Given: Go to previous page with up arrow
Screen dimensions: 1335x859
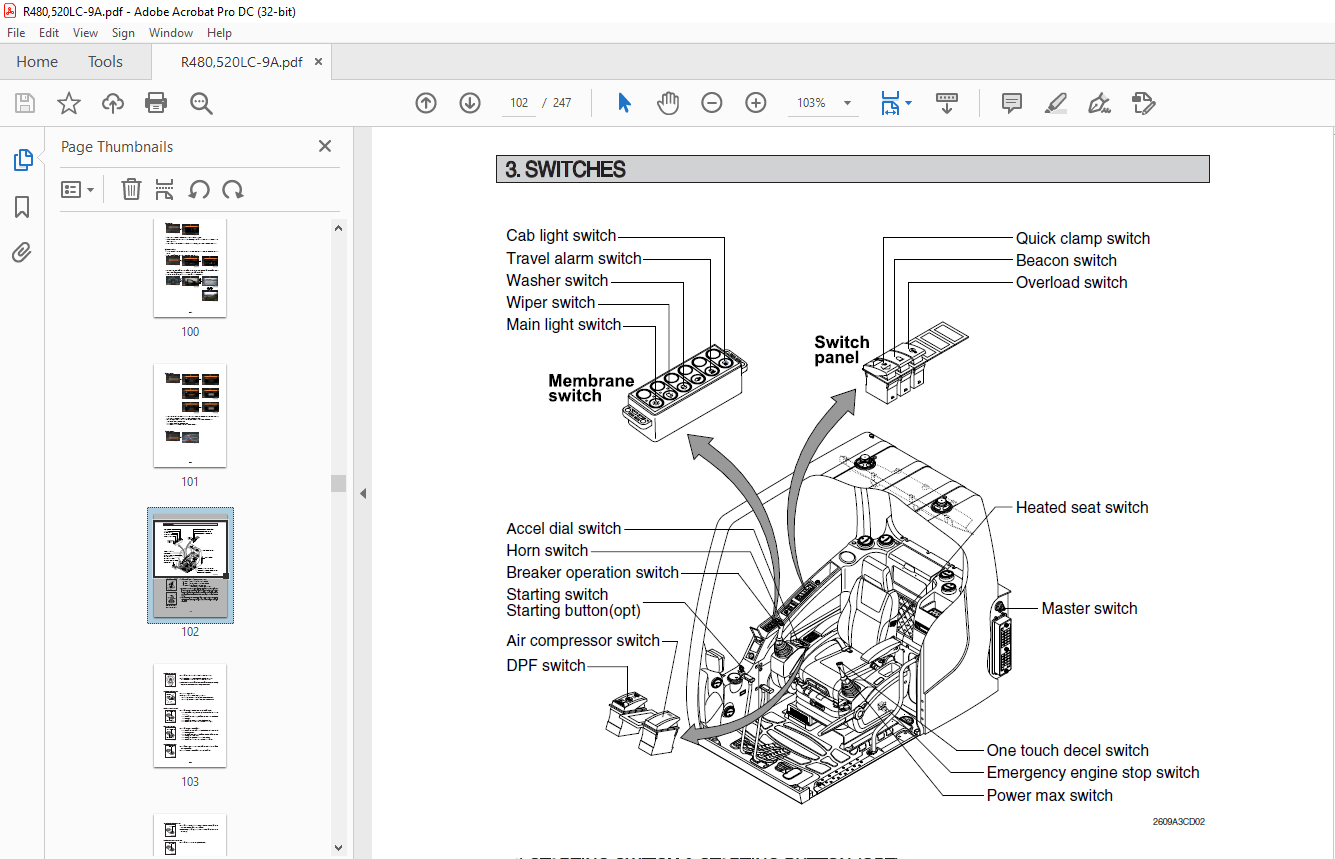Looking at the screenshot, I should 426,103.
